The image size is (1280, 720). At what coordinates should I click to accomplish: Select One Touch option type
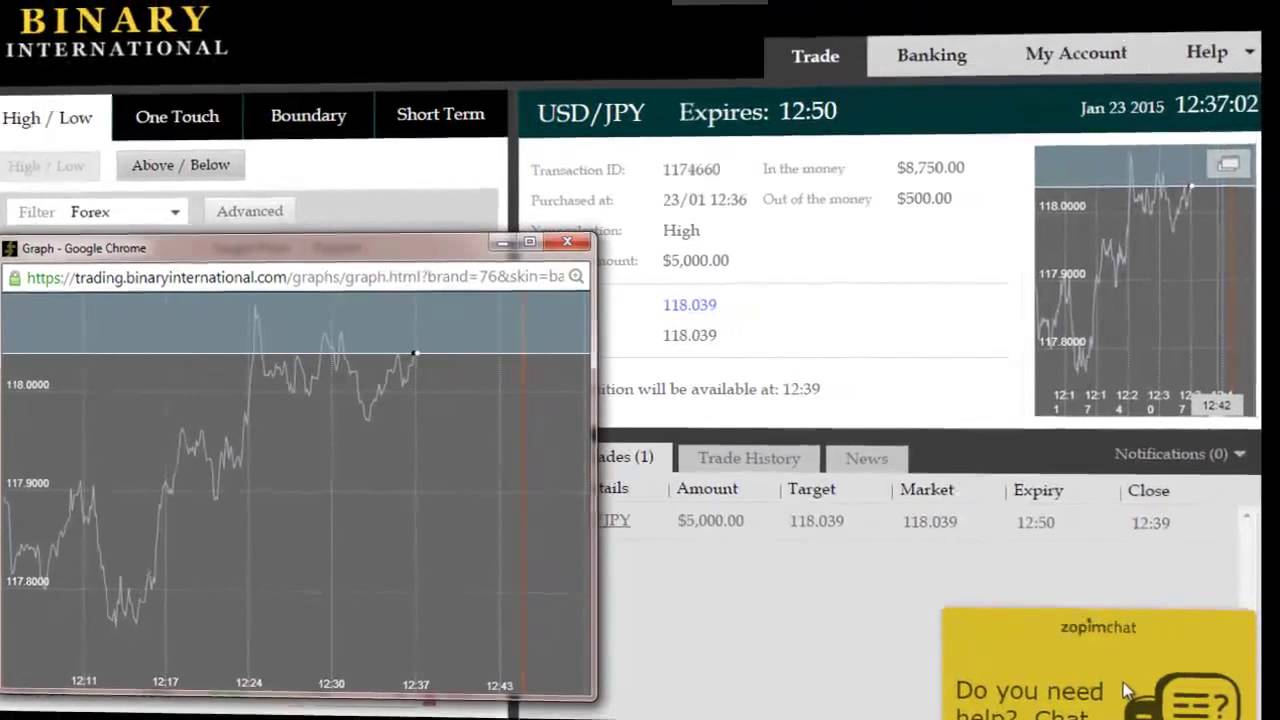coord(177,116)
